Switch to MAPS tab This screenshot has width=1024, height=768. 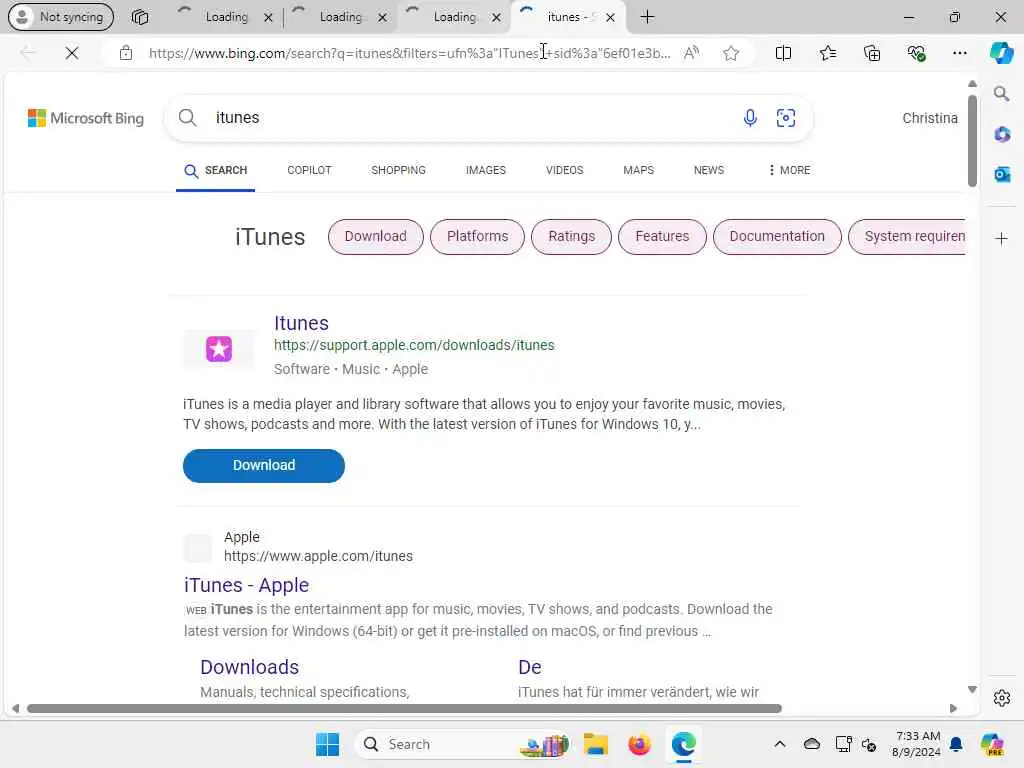coord(639,170)
